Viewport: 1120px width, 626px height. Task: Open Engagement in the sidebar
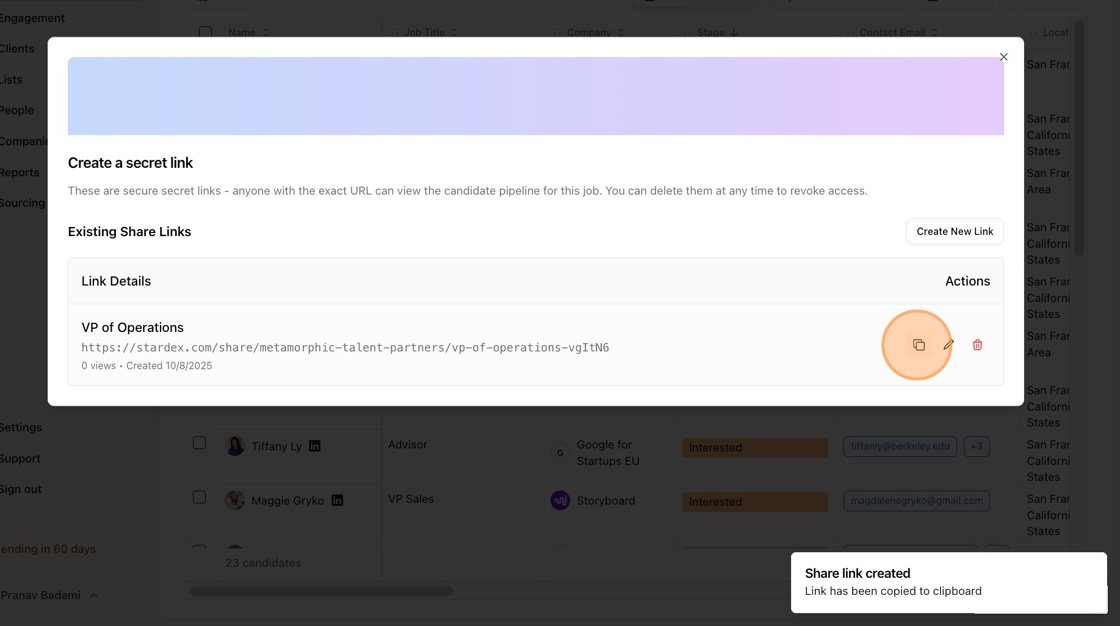(x=32, y=18)
